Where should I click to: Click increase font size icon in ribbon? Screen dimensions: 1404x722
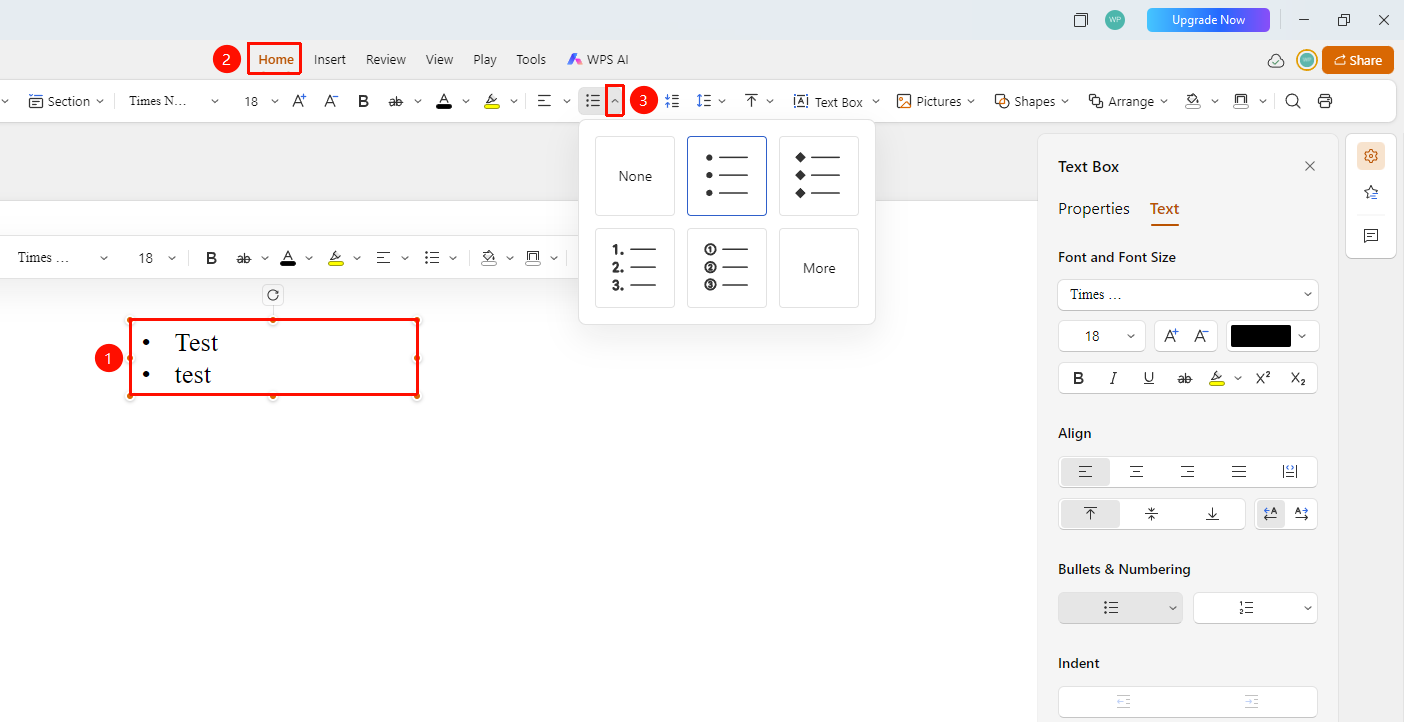pyautogui.click(x=299, y=101)
